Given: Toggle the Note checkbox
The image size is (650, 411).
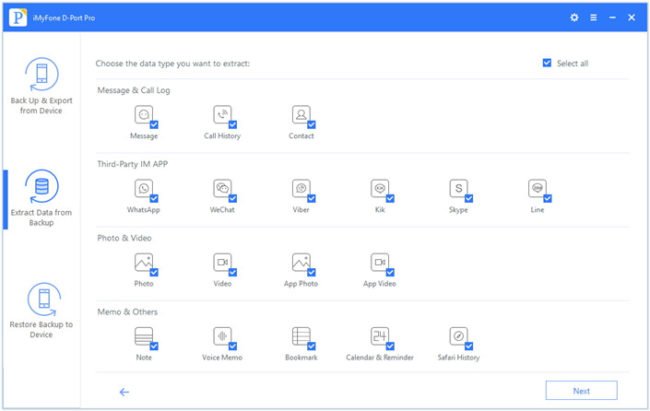Looking at the screenshot, I should (154, 346).
